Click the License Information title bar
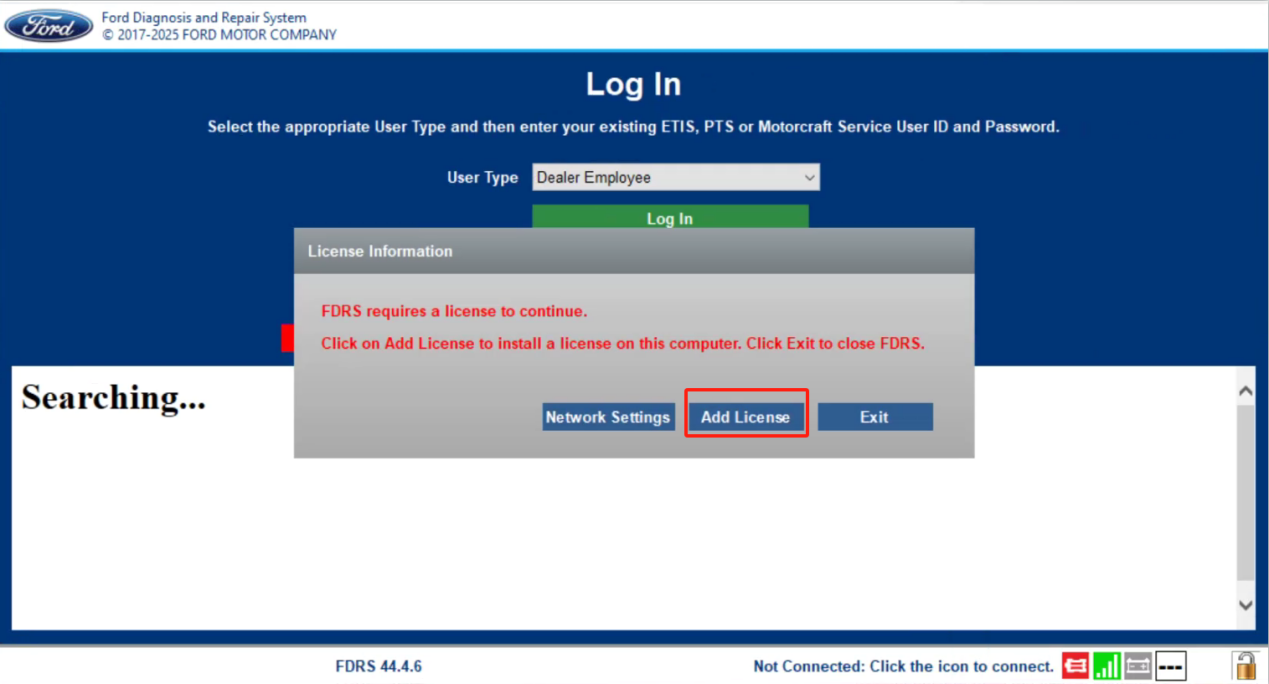Viewport: 1269px width, 684px height. 633,251
